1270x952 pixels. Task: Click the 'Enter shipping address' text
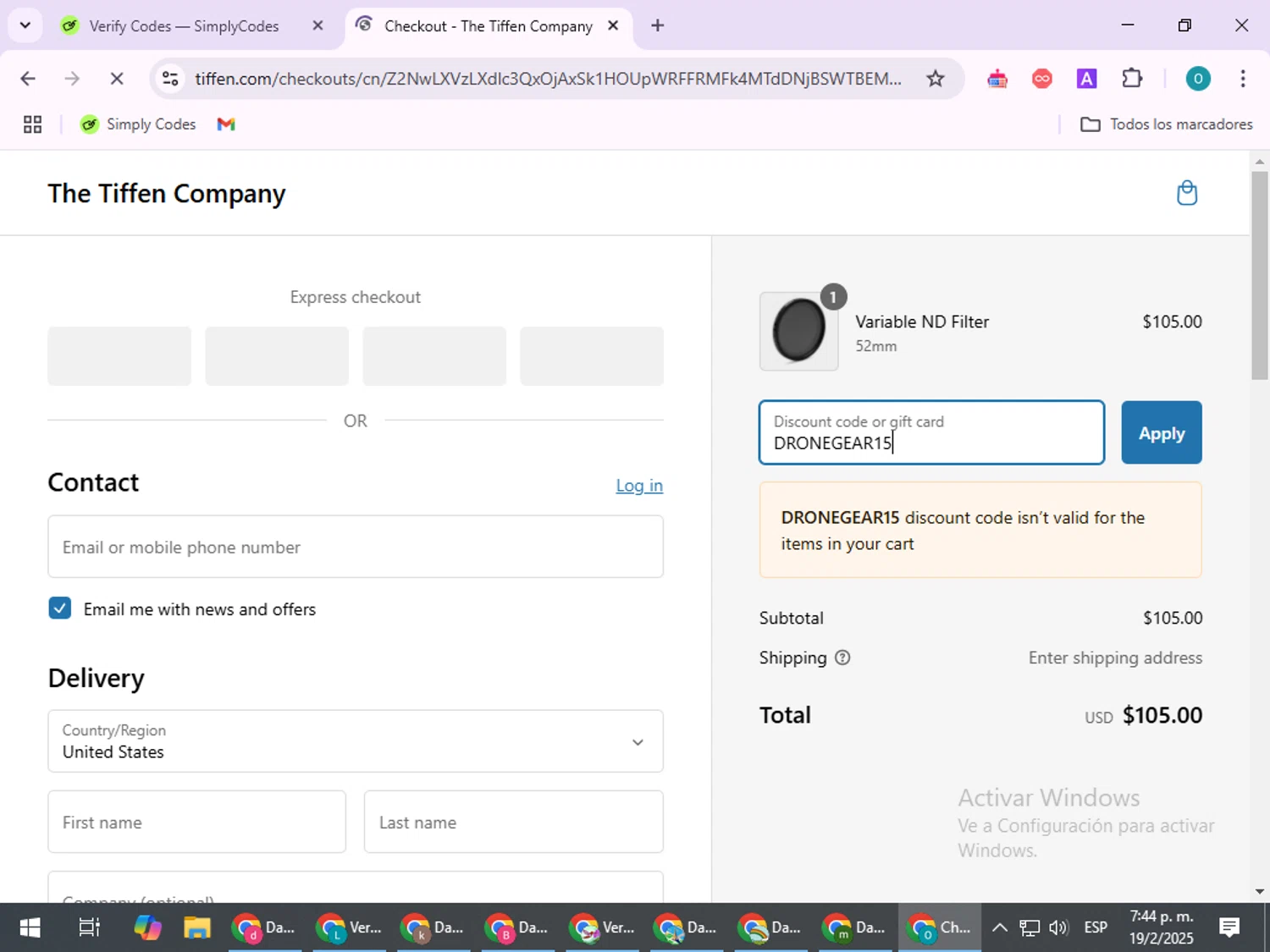point(1115,658)
